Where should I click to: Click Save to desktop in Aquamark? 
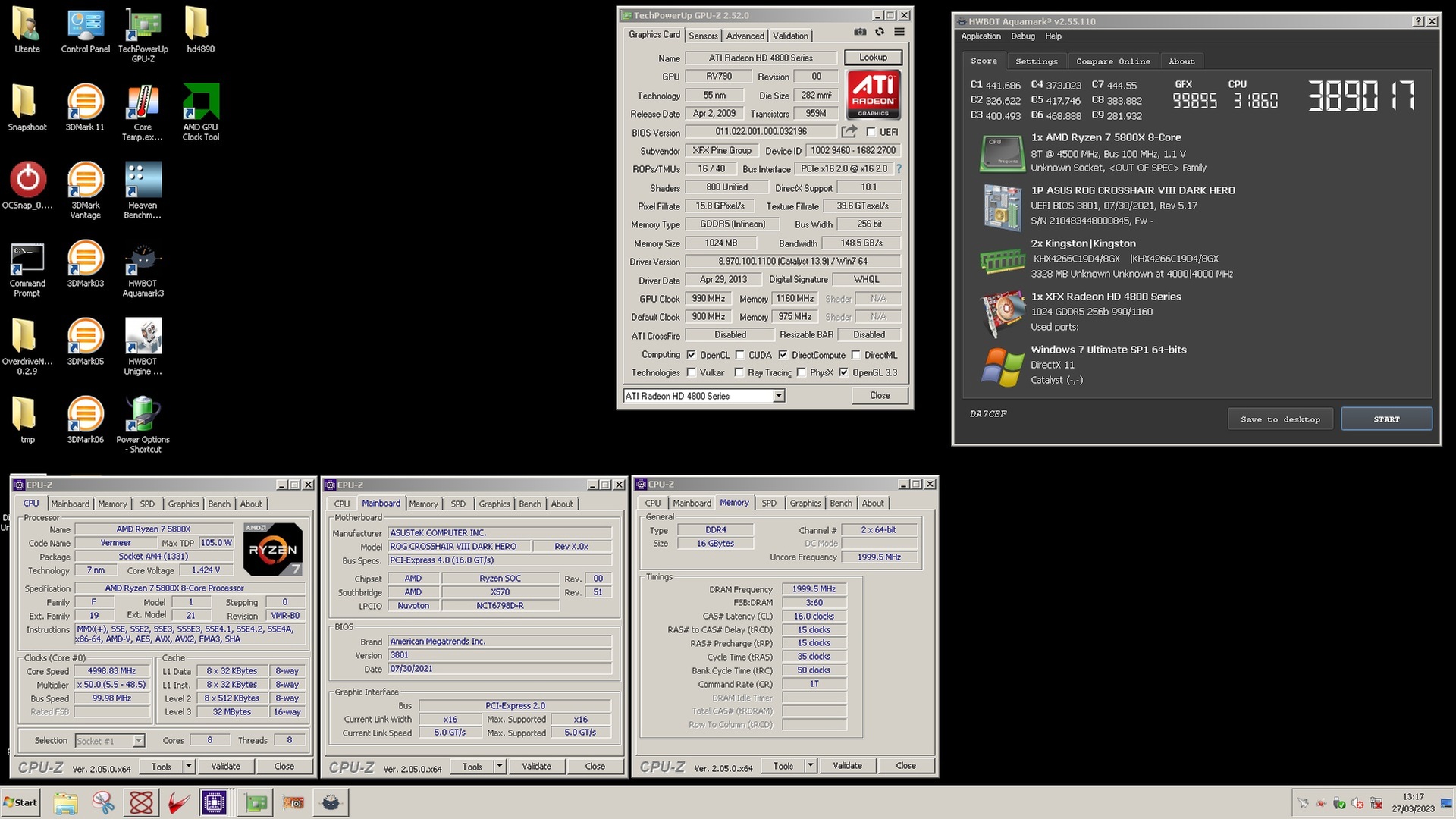pos(1280,419)
